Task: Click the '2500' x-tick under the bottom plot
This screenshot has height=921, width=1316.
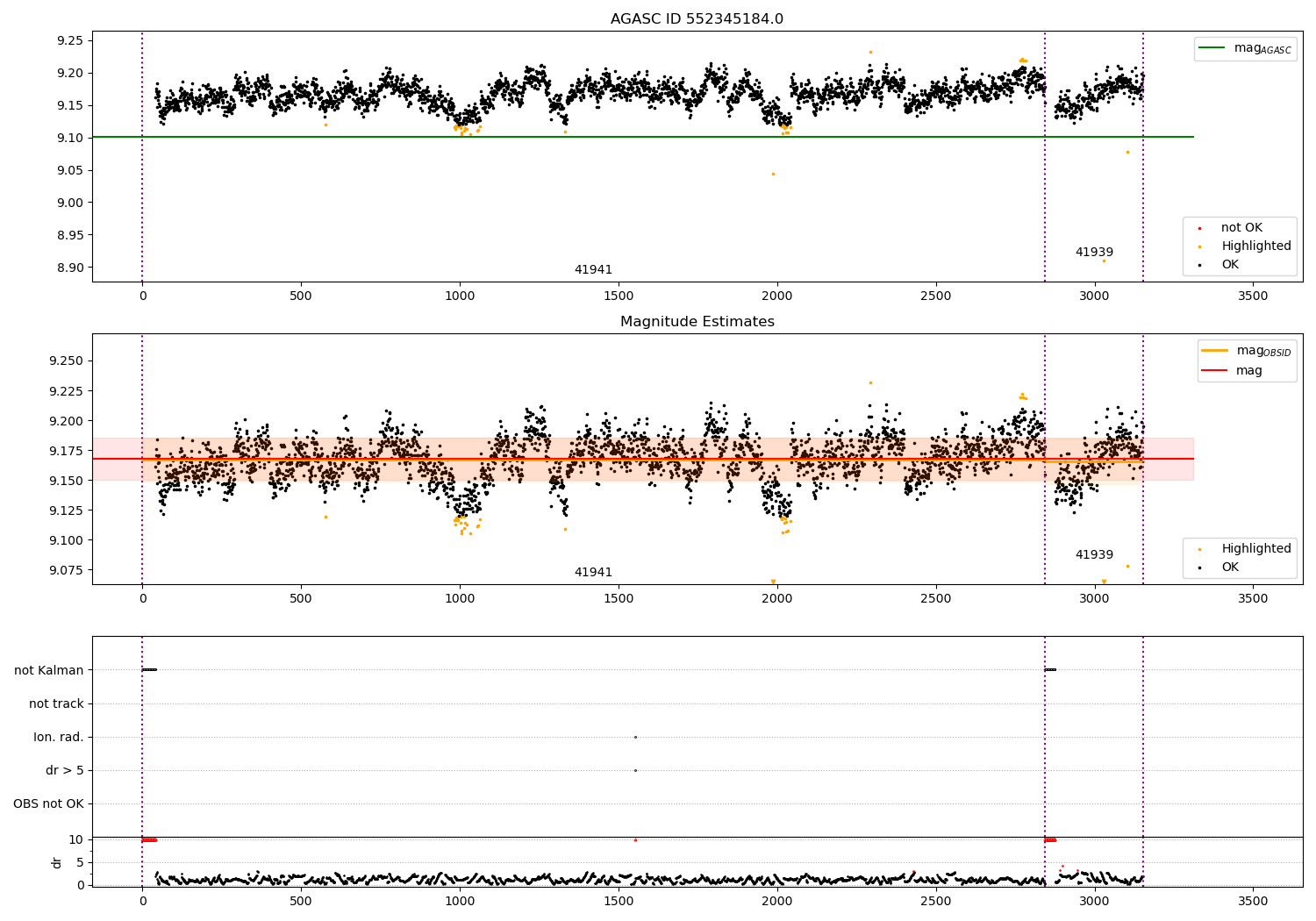Action: pos(936,901)
